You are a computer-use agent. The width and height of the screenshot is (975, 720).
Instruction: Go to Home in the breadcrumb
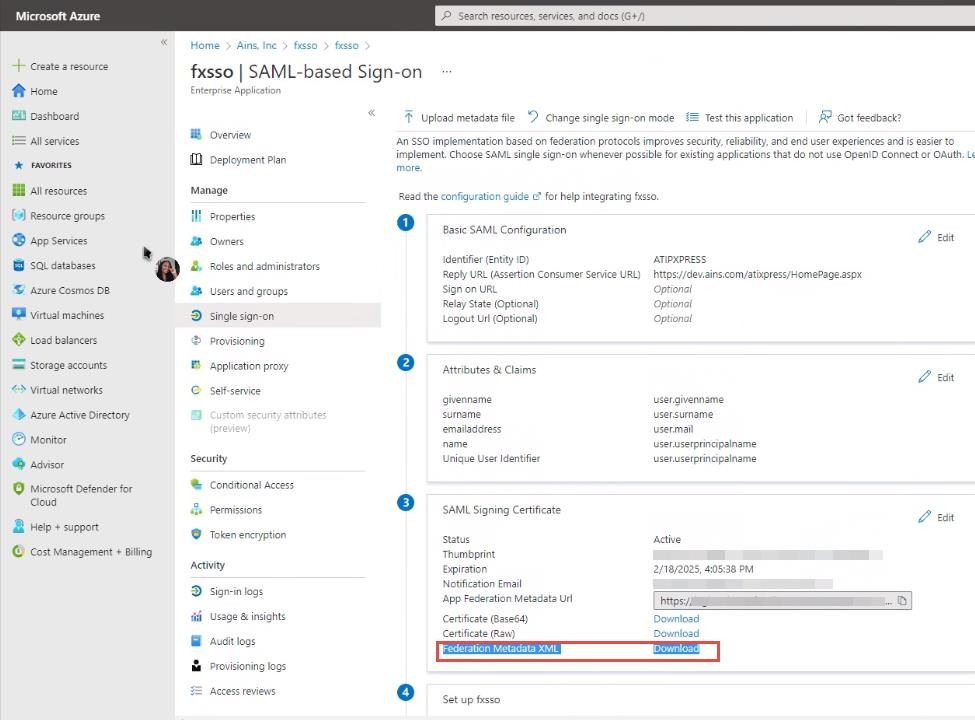tap(205, 45)
